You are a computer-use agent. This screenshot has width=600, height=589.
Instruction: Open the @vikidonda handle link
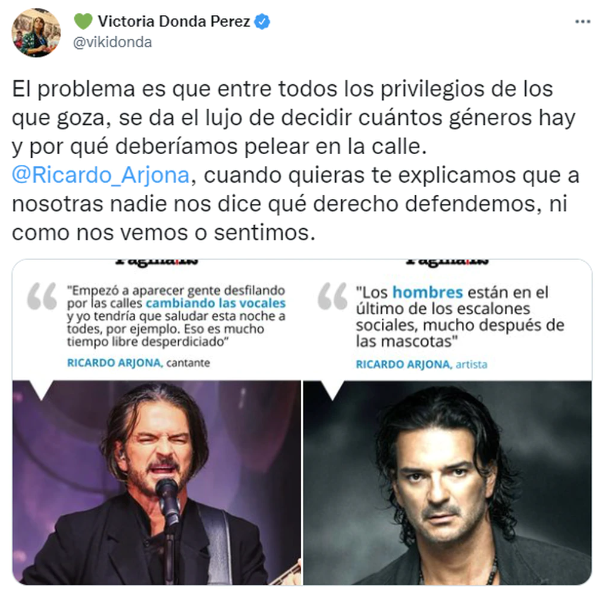coord(112,42)
